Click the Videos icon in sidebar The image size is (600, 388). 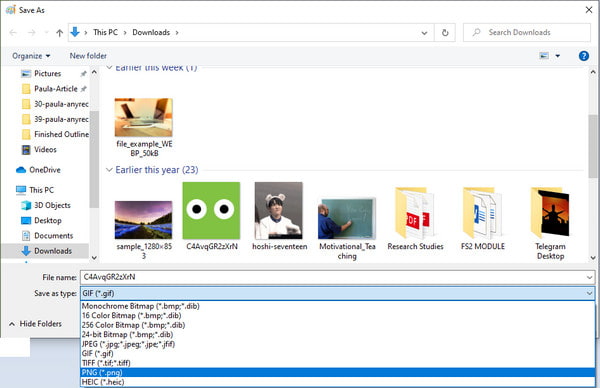pyautogui.click(x=26, y=150)
